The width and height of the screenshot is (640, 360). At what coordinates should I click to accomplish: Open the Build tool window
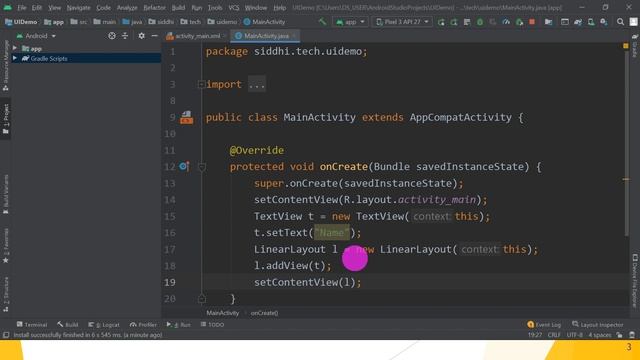pos(68,324)
